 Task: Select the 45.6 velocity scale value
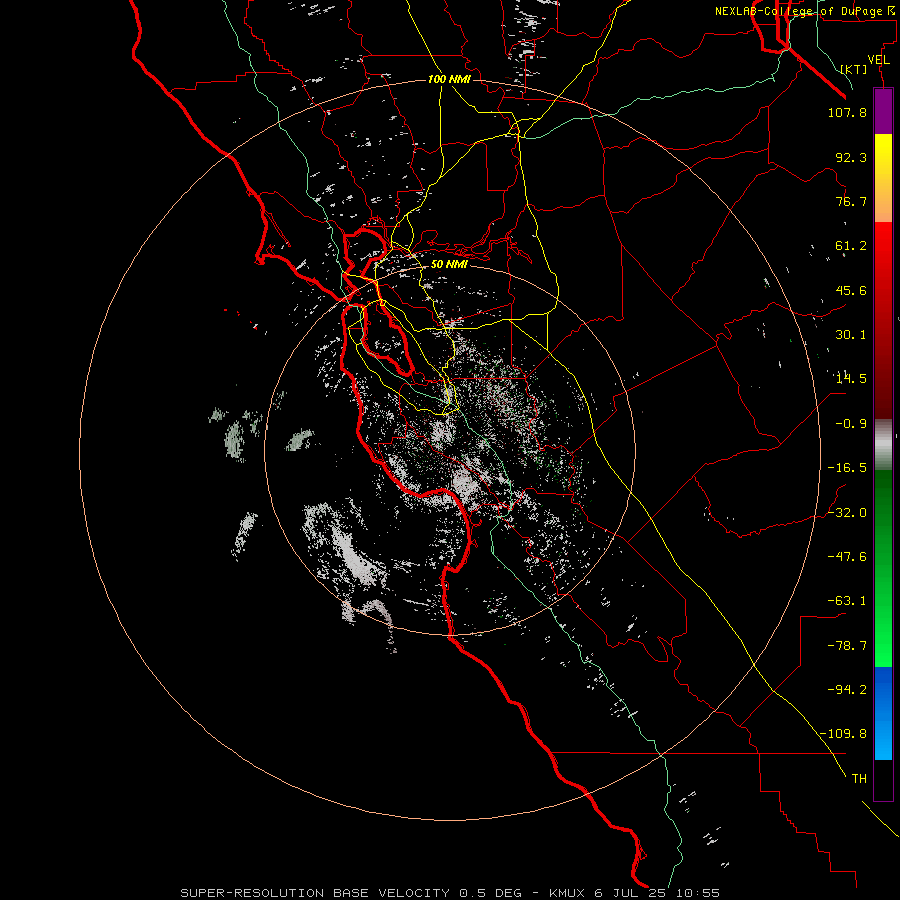pyautogui.click(x=851, y=290)
